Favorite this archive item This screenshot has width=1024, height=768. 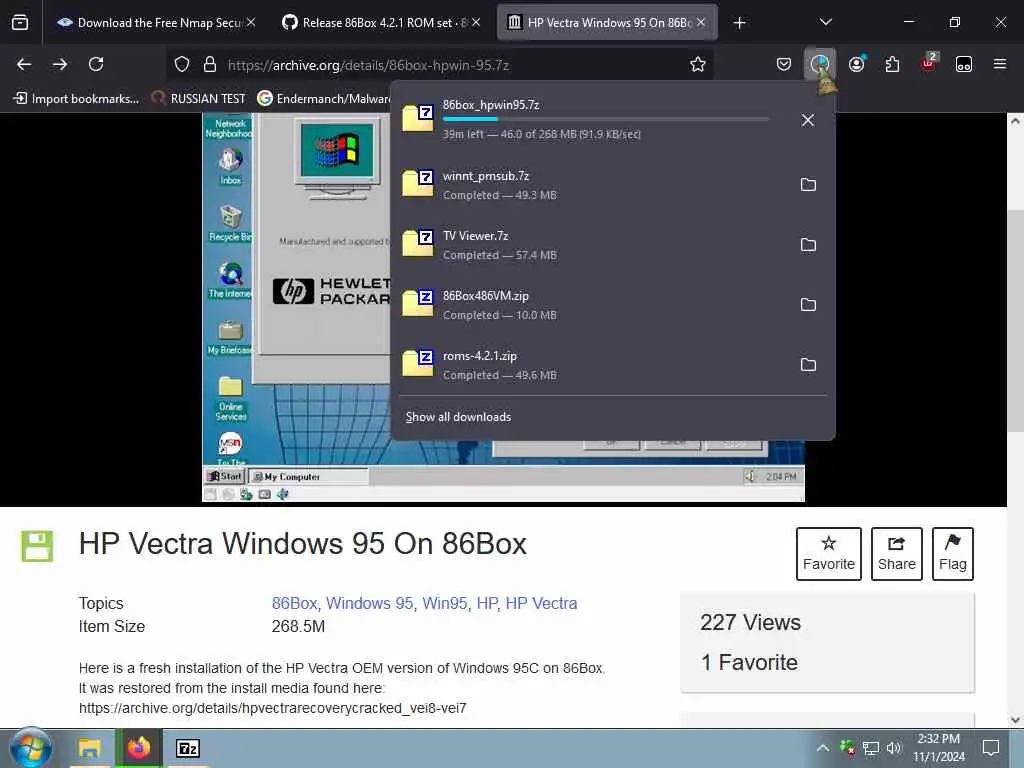tap(828, 553)
